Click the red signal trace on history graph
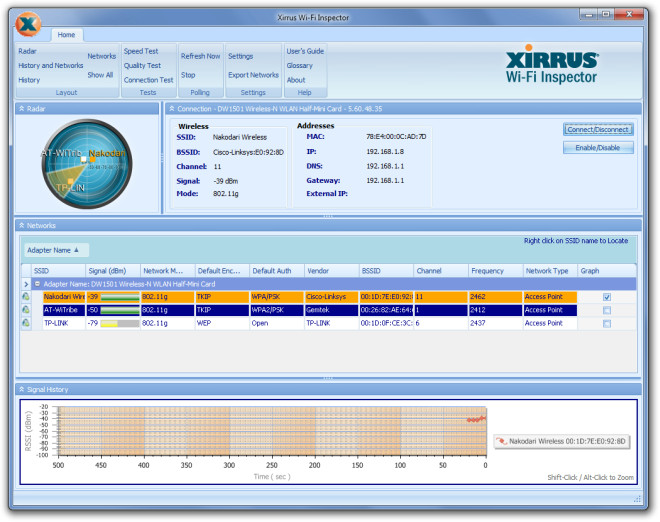Viewport: 660px width, 522px height. click(476, 419)
